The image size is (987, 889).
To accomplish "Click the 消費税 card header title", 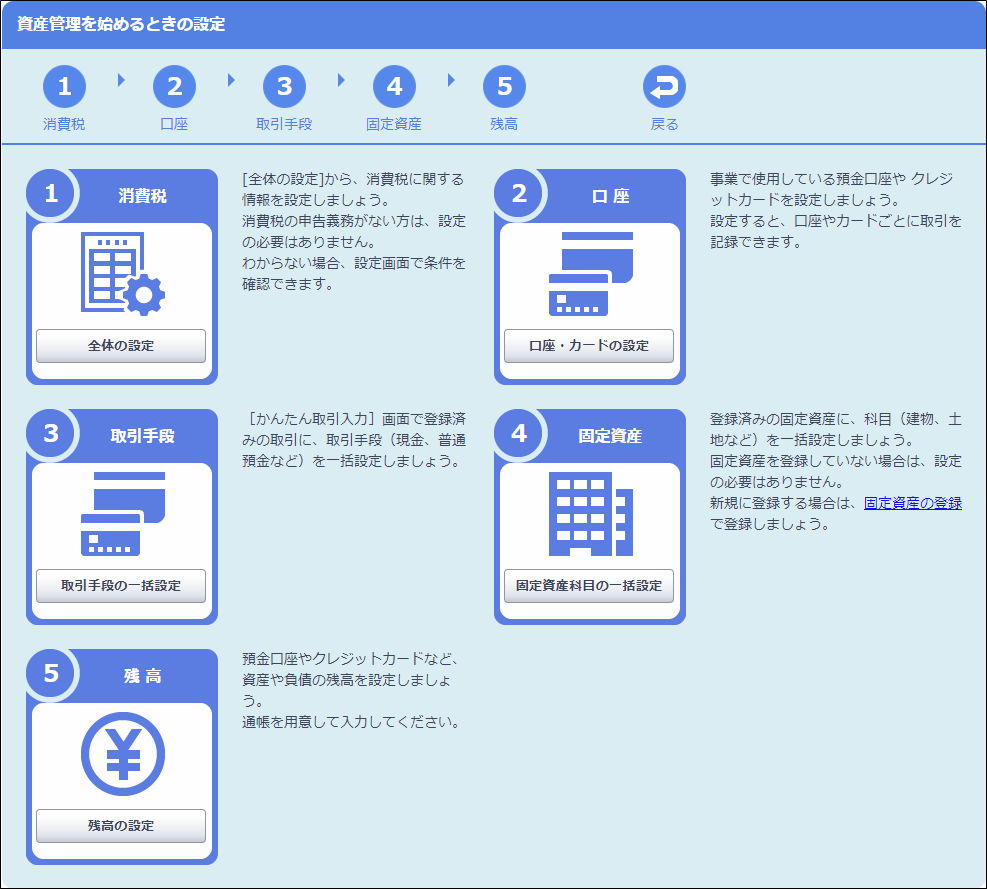I will 142,196.
